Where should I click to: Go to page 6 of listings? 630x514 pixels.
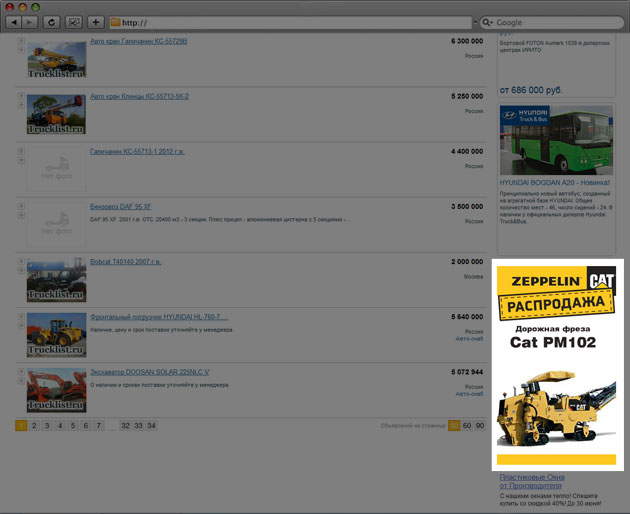86,426
